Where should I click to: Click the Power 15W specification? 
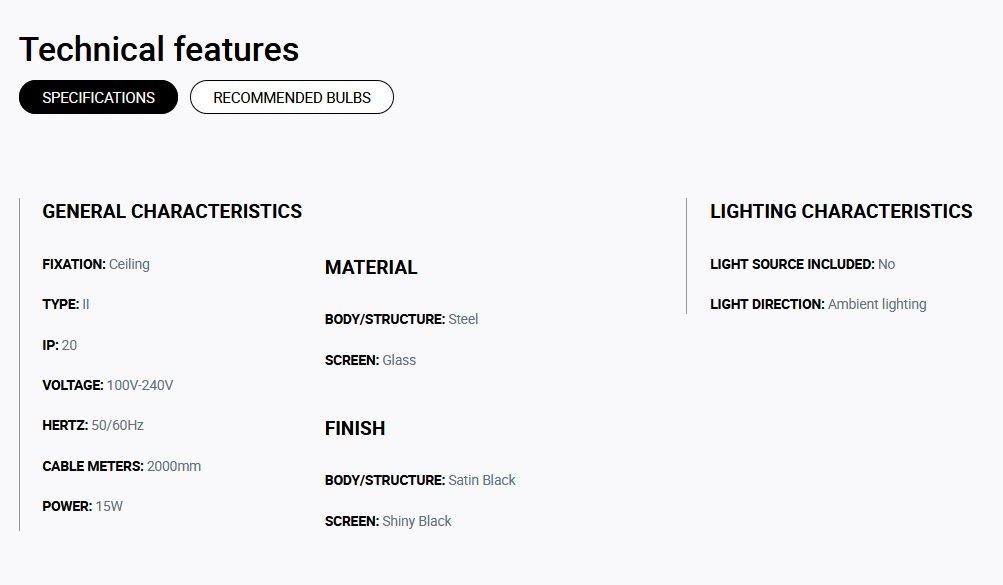click(83, 506)
